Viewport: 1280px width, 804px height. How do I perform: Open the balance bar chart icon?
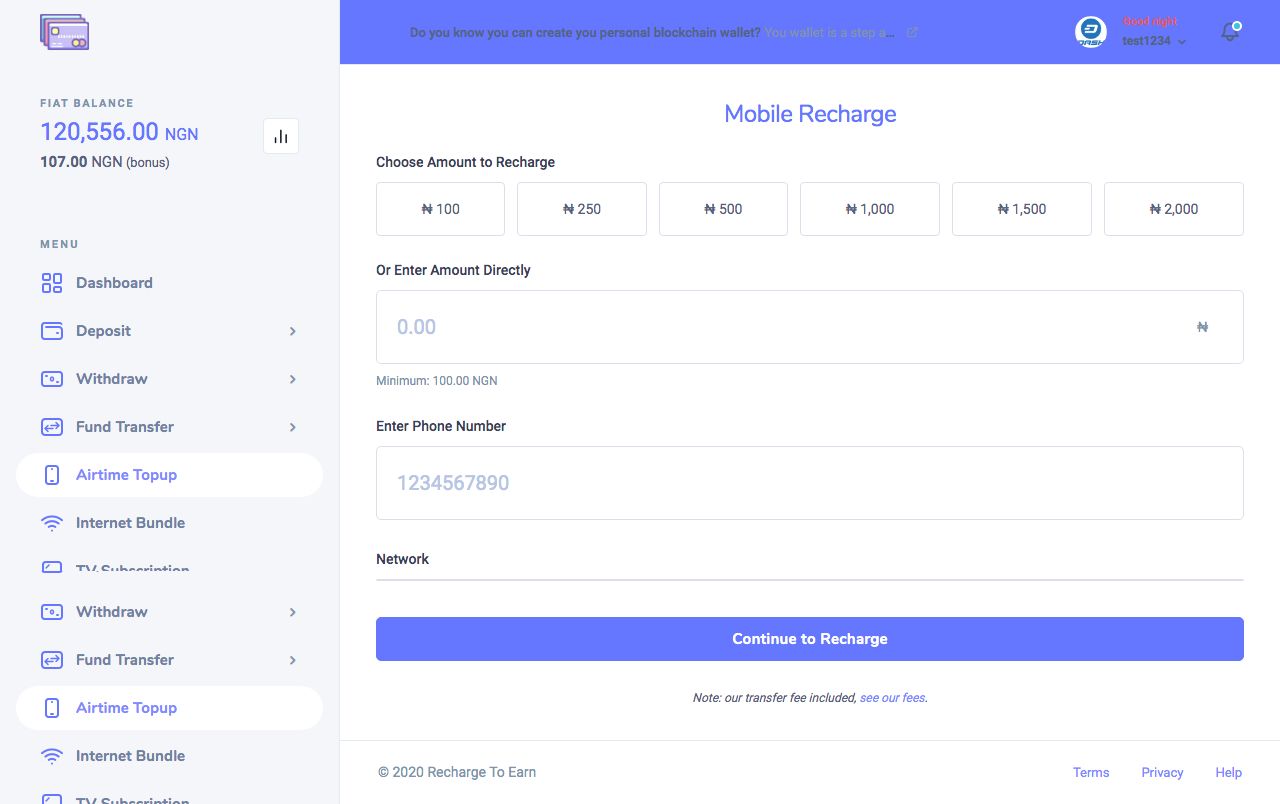click(x=281, y=136)
